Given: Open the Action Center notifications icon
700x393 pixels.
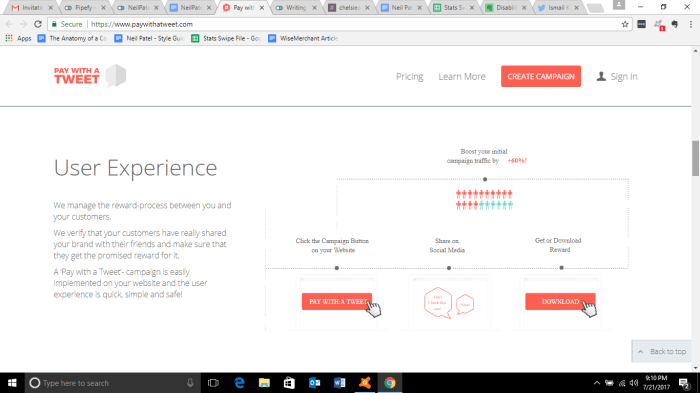Looking at the screenshot, I should click(684, 383).
